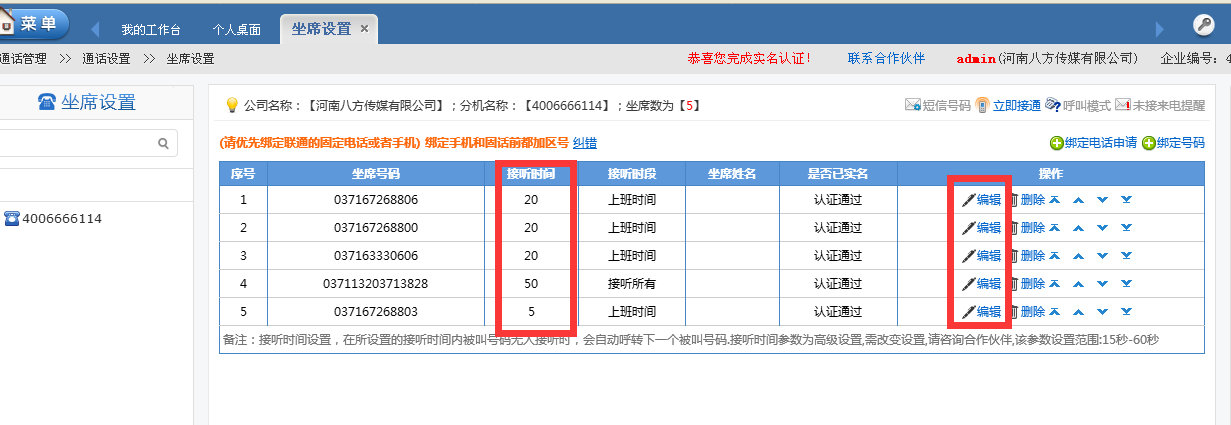Move seat 037163330606 to top with double-up arrow

[1054, 256]
